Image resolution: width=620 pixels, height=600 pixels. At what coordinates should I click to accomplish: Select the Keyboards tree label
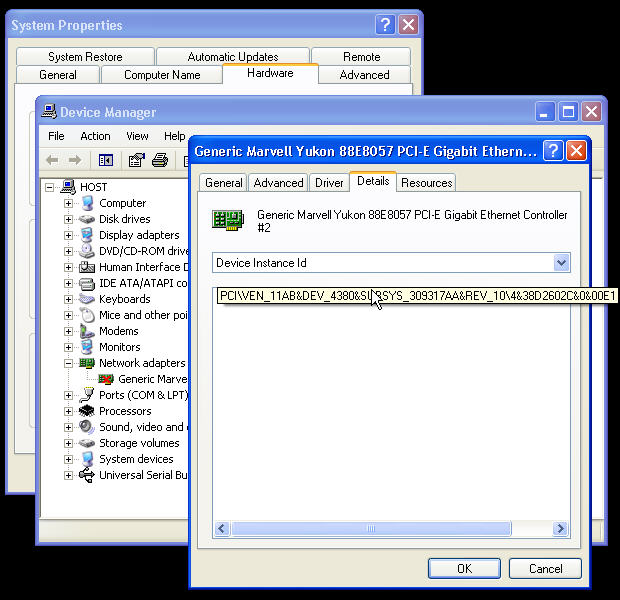point(125,299)
